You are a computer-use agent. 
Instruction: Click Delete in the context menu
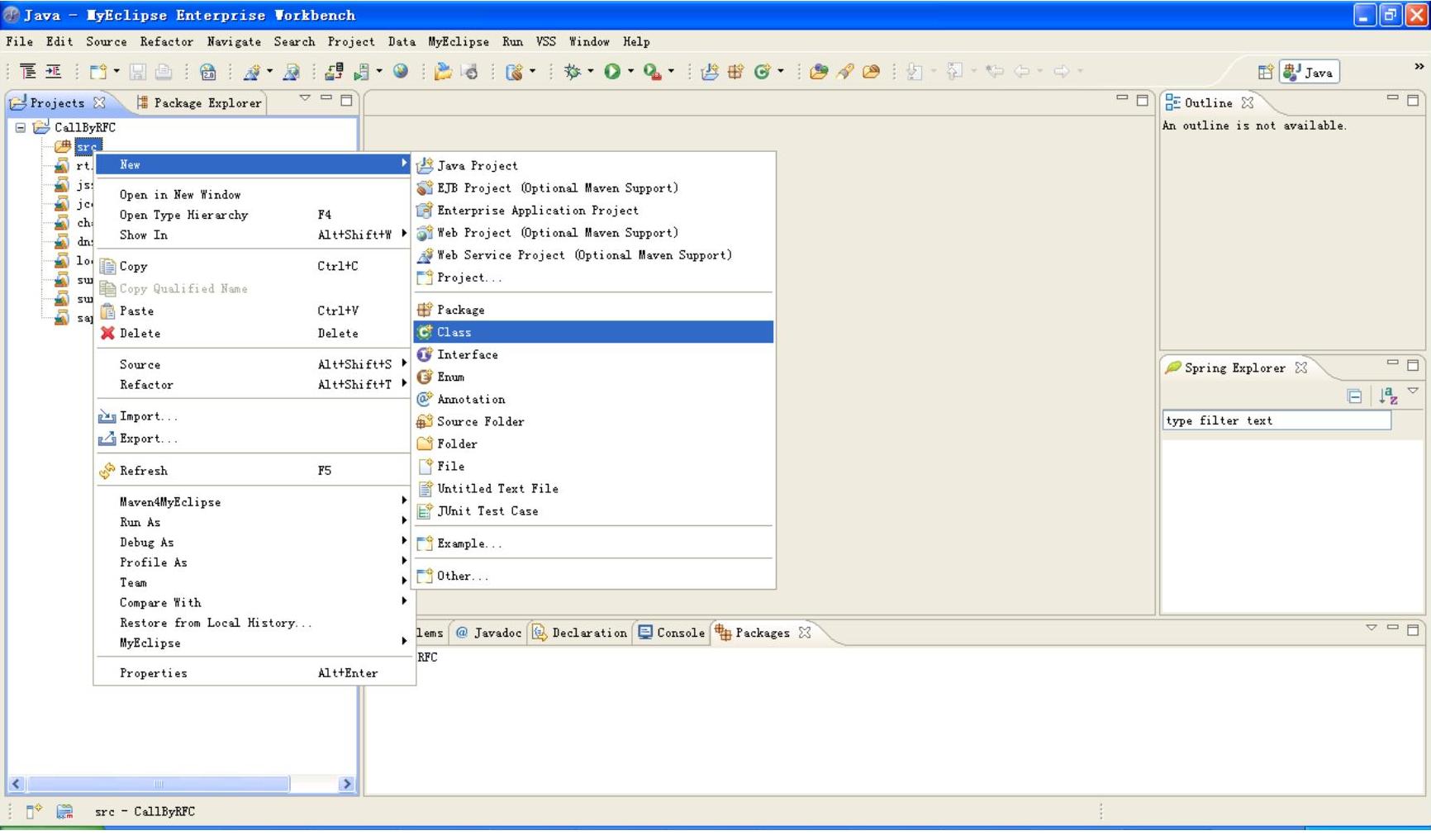coord(254,334)
